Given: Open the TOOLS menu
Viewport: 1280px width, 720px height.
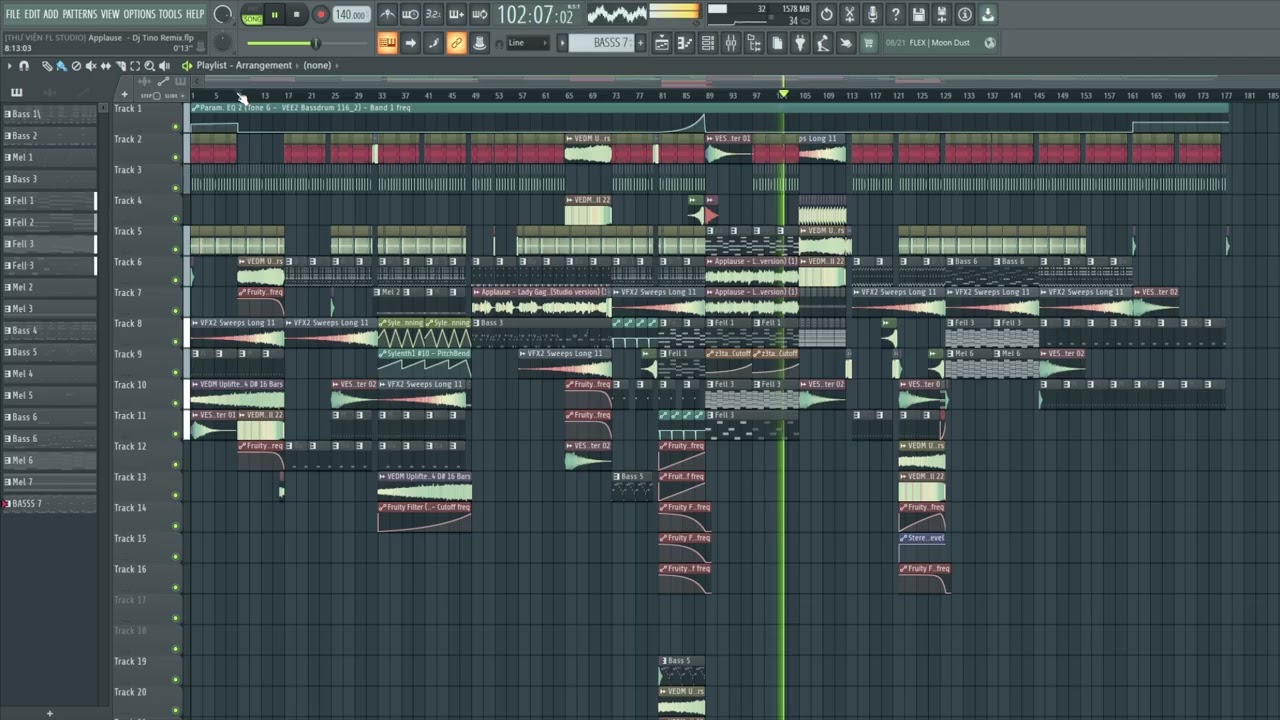Looking at the screenshot, I should [x=170, y=14].
